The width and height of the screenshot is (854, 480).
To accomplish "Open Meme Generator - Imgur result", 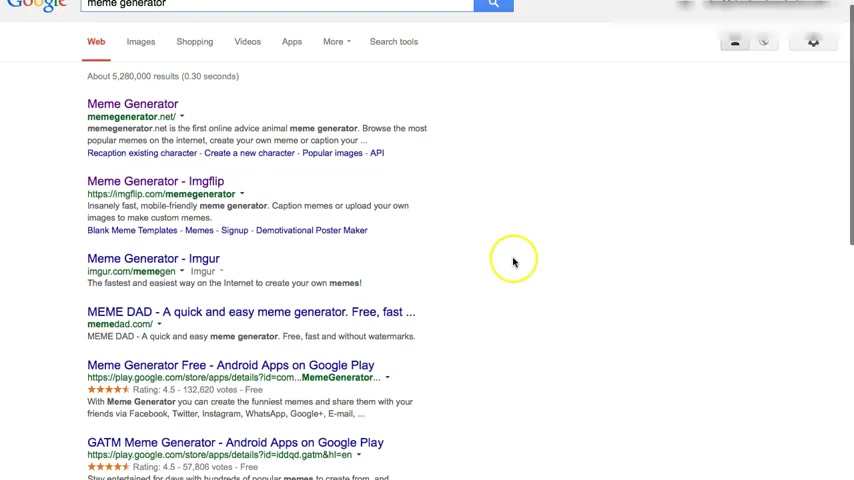I will click(x=154, y=258).
